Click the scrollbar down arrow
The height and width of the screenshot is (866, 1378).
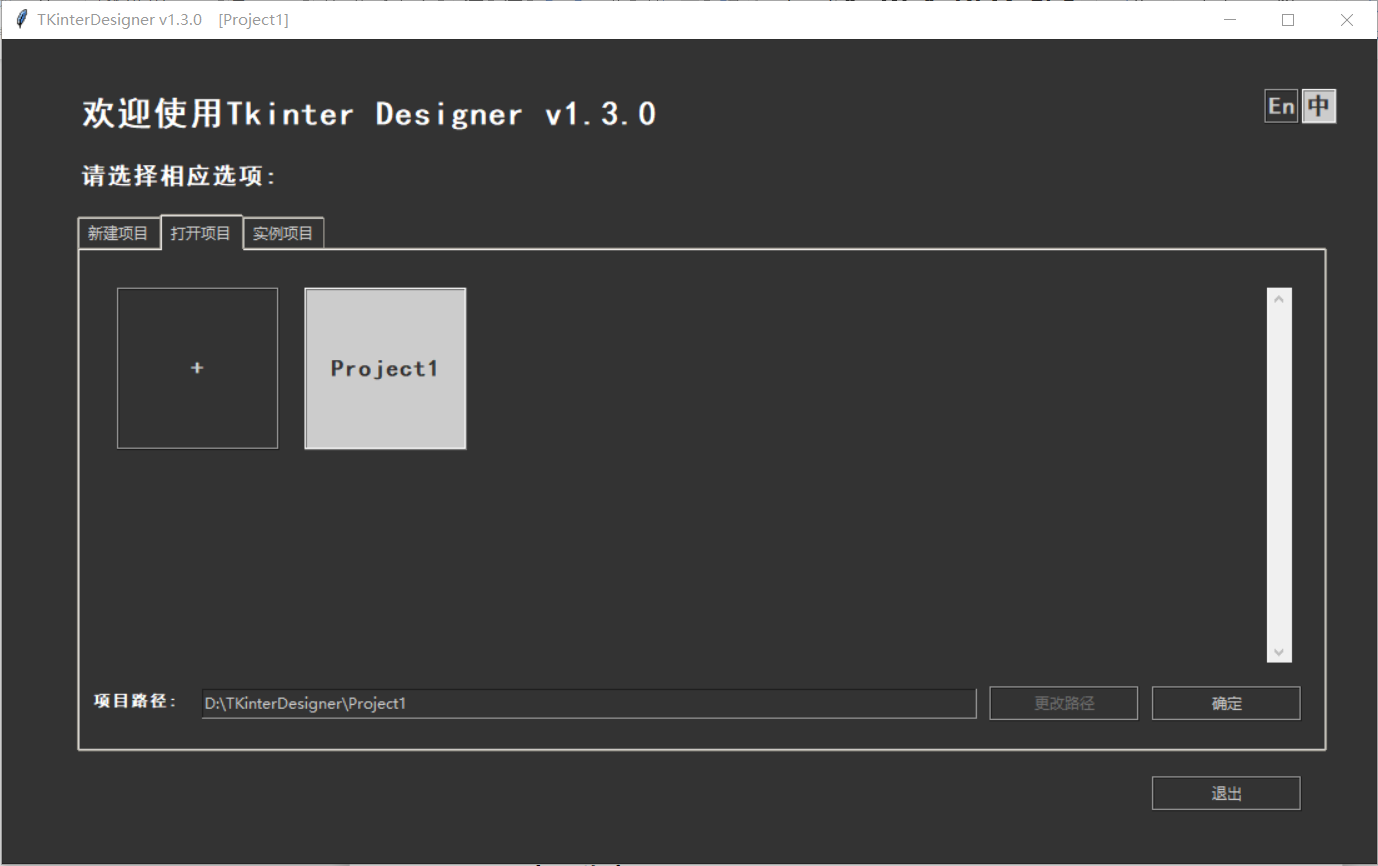click(x=1279, y=651)
